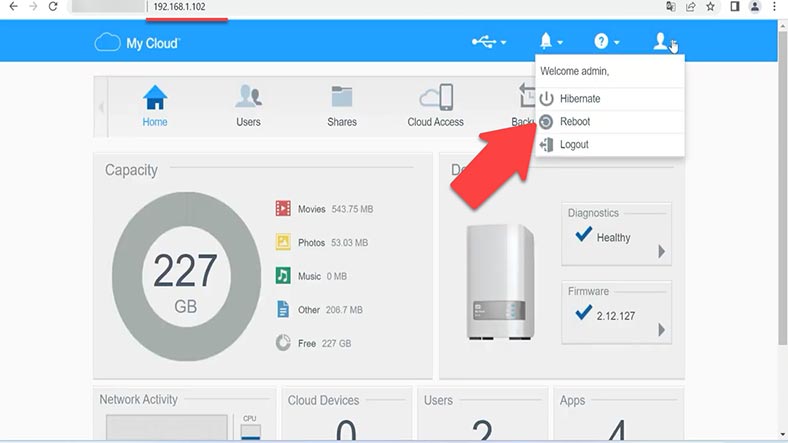Open the help question mark dropdown
788x443 pixels.
606,42
